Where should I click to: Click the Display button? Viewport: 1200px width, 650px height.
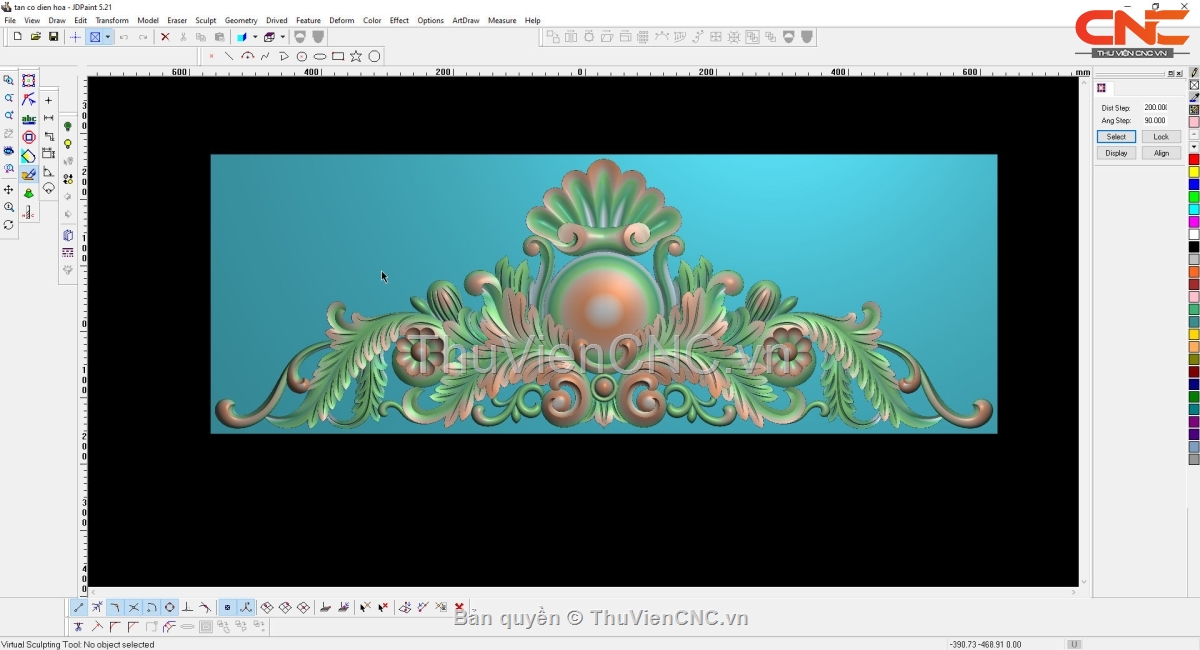pos(1116,153)
